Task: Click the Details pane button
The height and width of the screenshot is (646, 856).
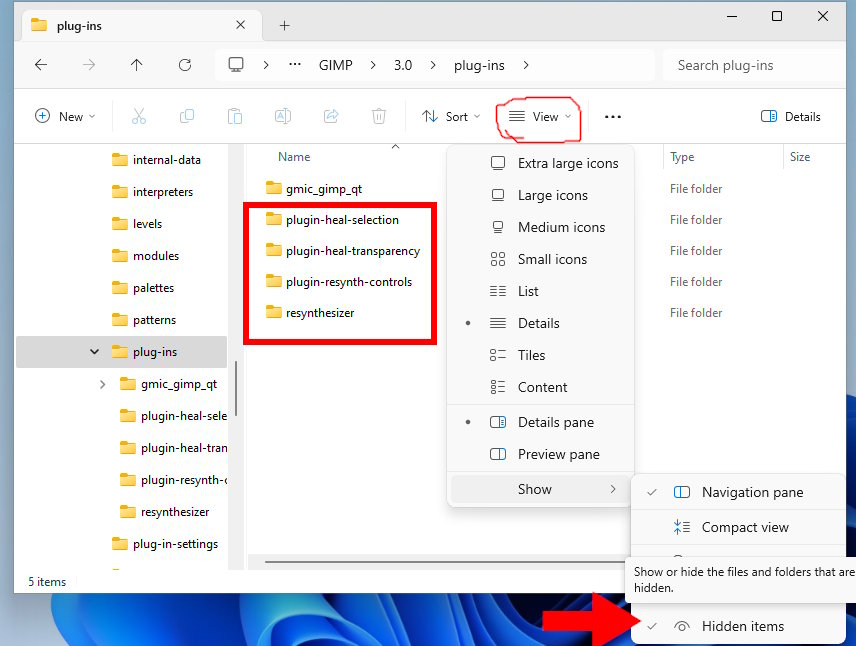Action: 790,116
